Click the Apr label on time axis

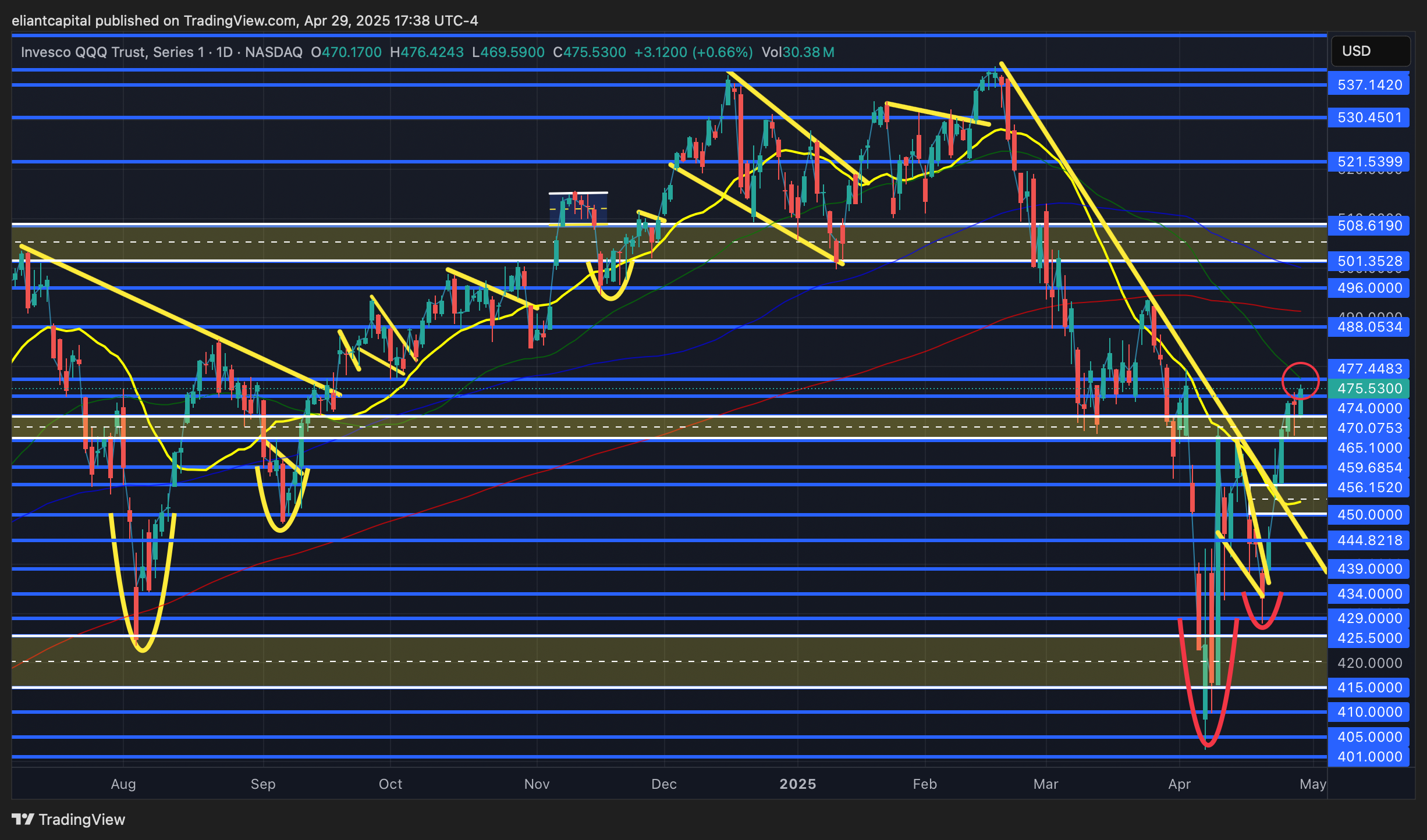1179,784
